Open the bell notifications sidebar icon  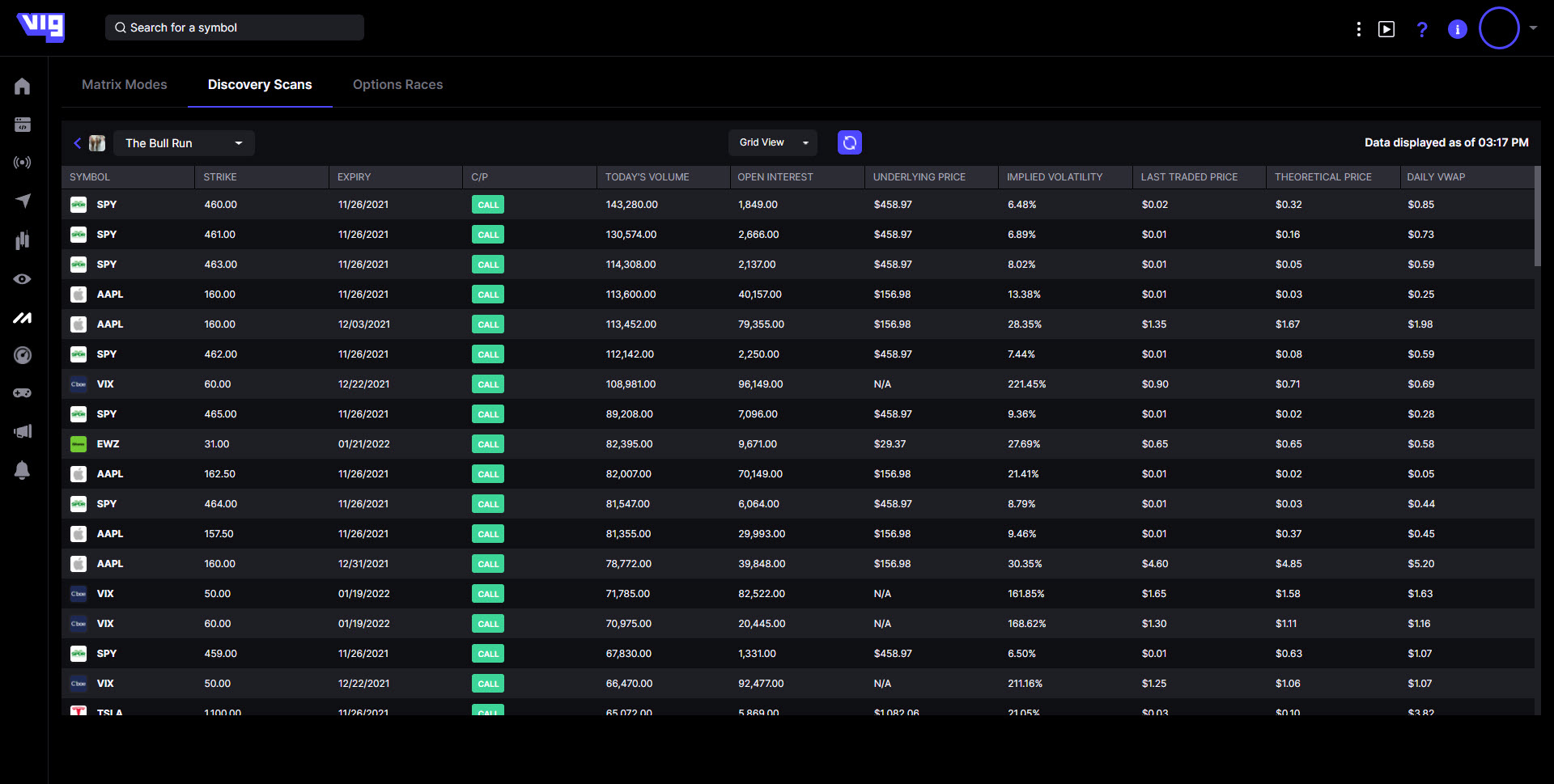pyautogui.click(x=23, y=470)
